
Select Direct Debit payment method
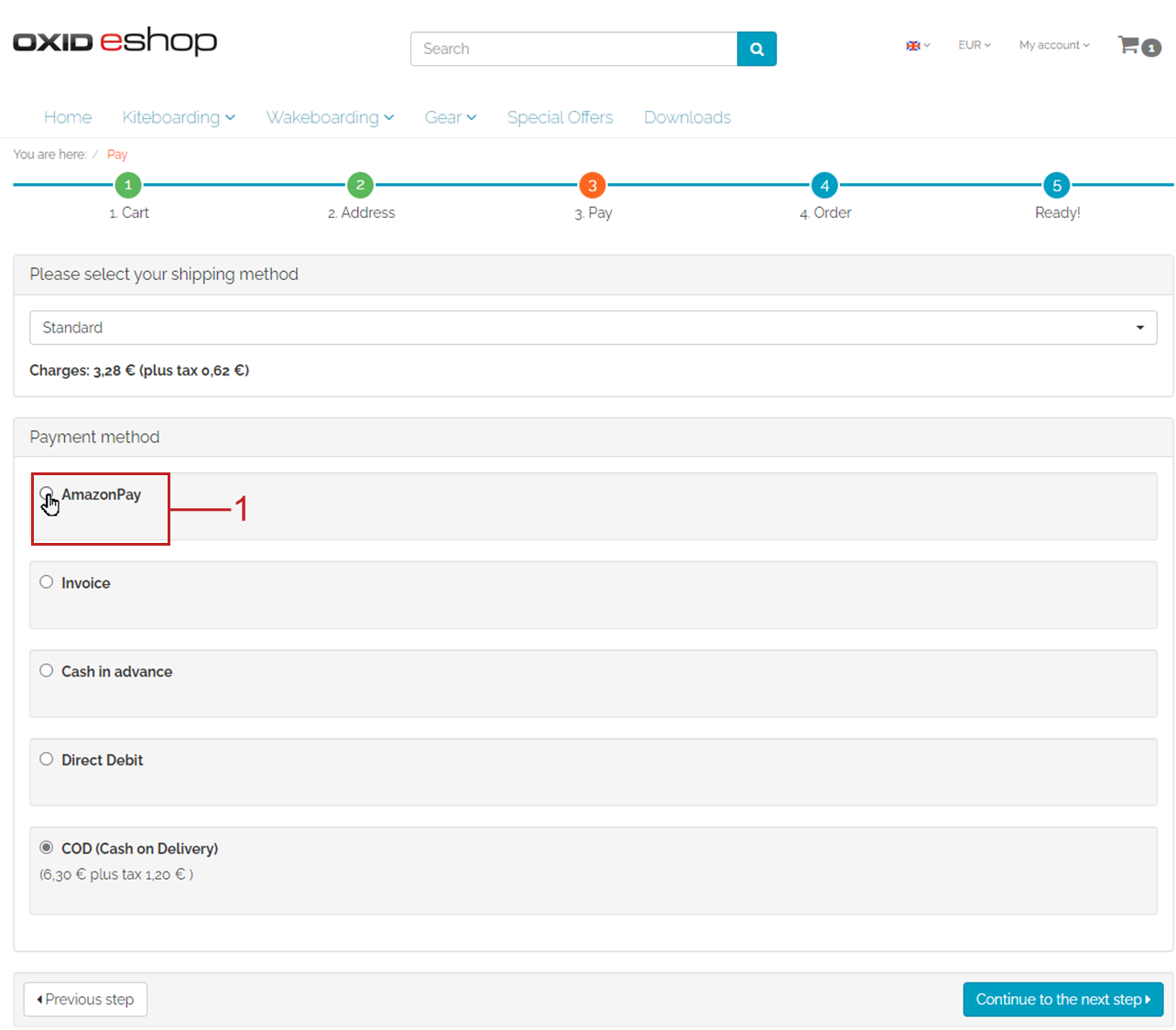click(47, 759)
